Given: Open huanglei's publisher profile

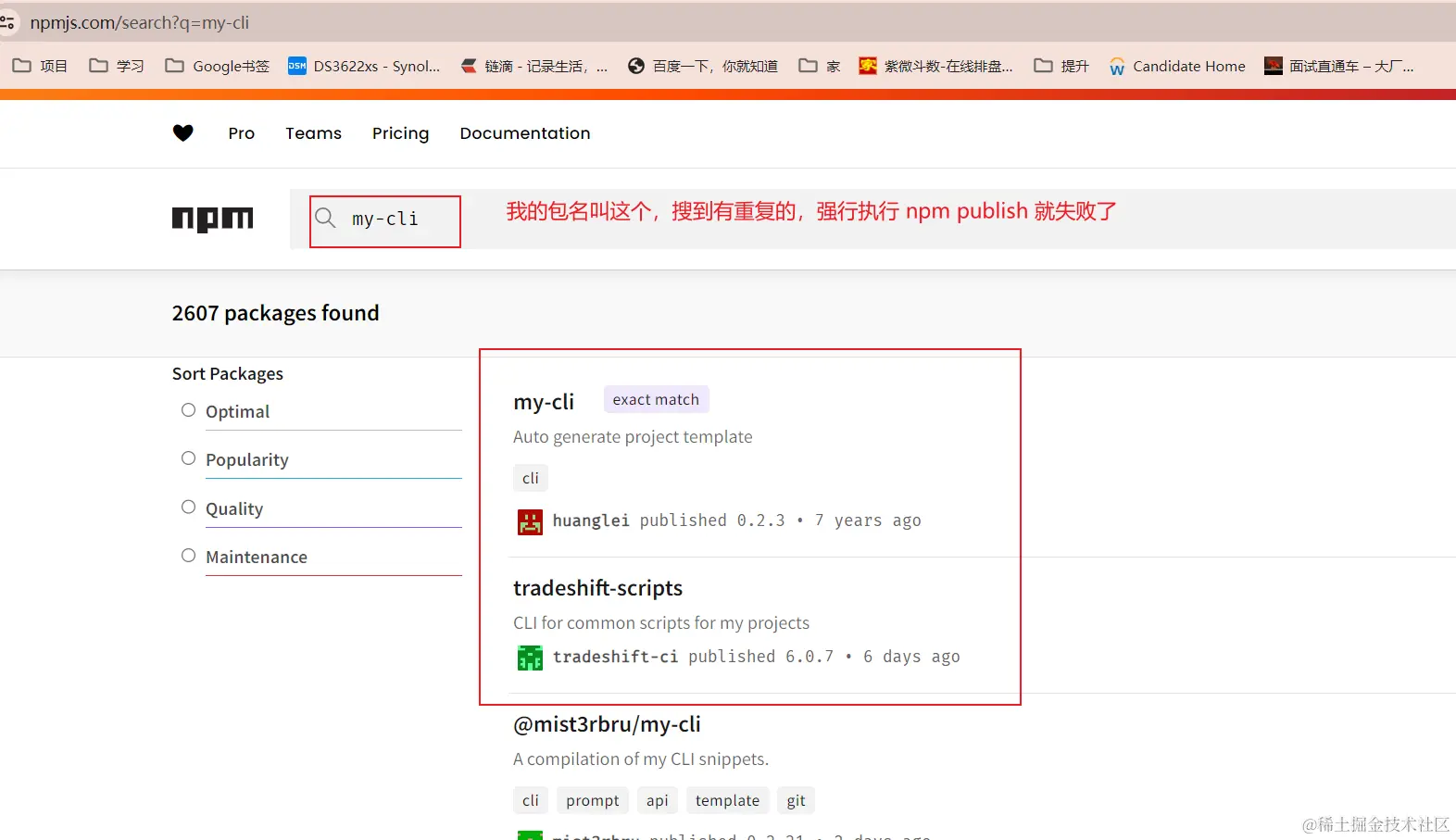Looking at the screenshot, I should (591, 520).
